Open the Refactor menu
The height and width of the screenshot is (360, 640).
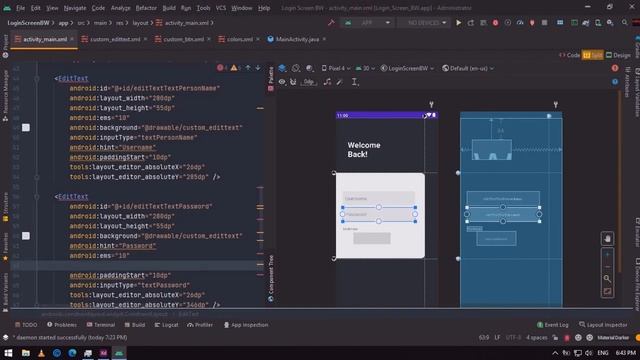click(x=146, y=8)
